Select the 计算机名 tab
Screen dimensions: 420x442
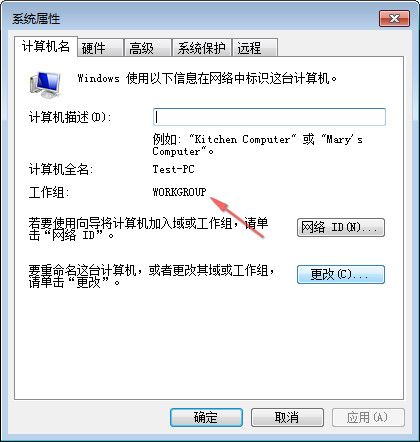point(46,47)
